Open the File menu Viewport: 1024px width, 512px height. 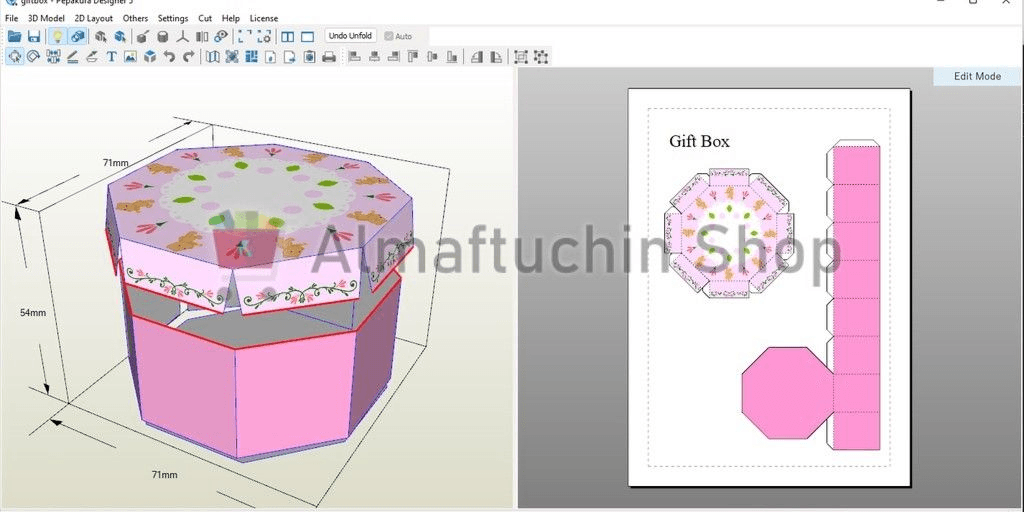tap(11, 18)
